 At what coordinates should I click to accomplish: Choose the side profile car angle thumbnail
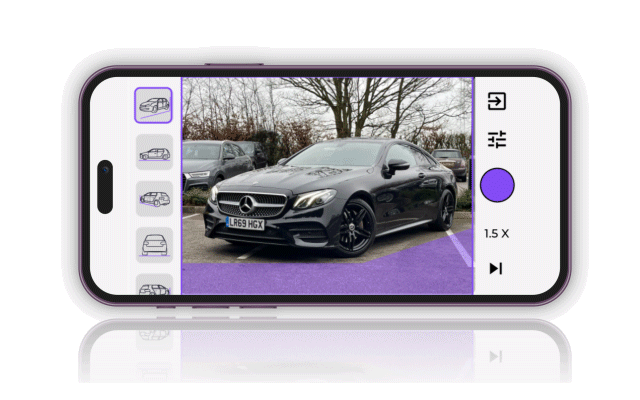(x=154, y=152)
